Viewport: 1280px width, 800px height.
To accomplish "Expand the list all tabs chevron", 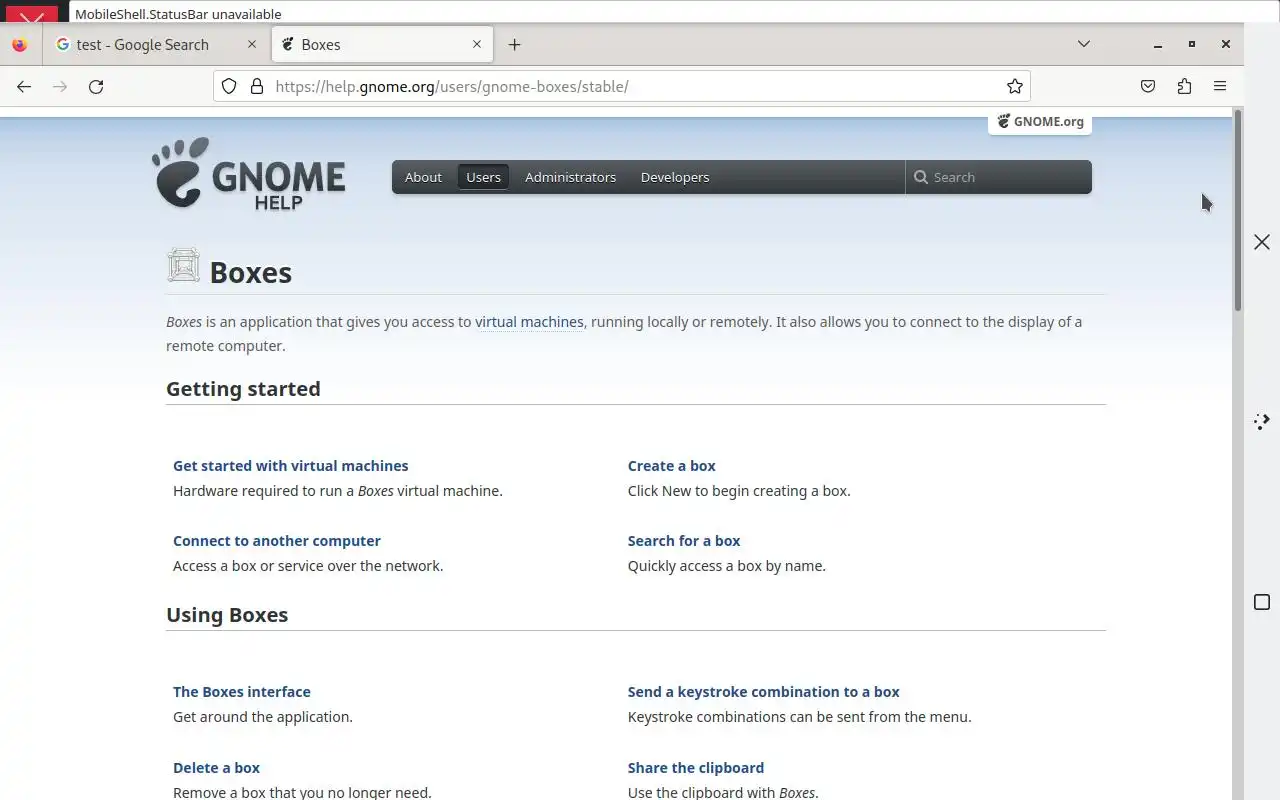I will point(1083,44).
